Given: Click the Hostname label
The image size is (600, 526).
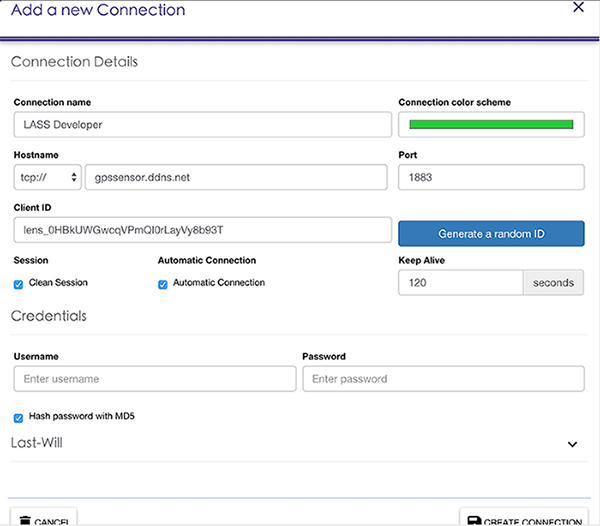Looking at the screenshot, I should 36,155.
